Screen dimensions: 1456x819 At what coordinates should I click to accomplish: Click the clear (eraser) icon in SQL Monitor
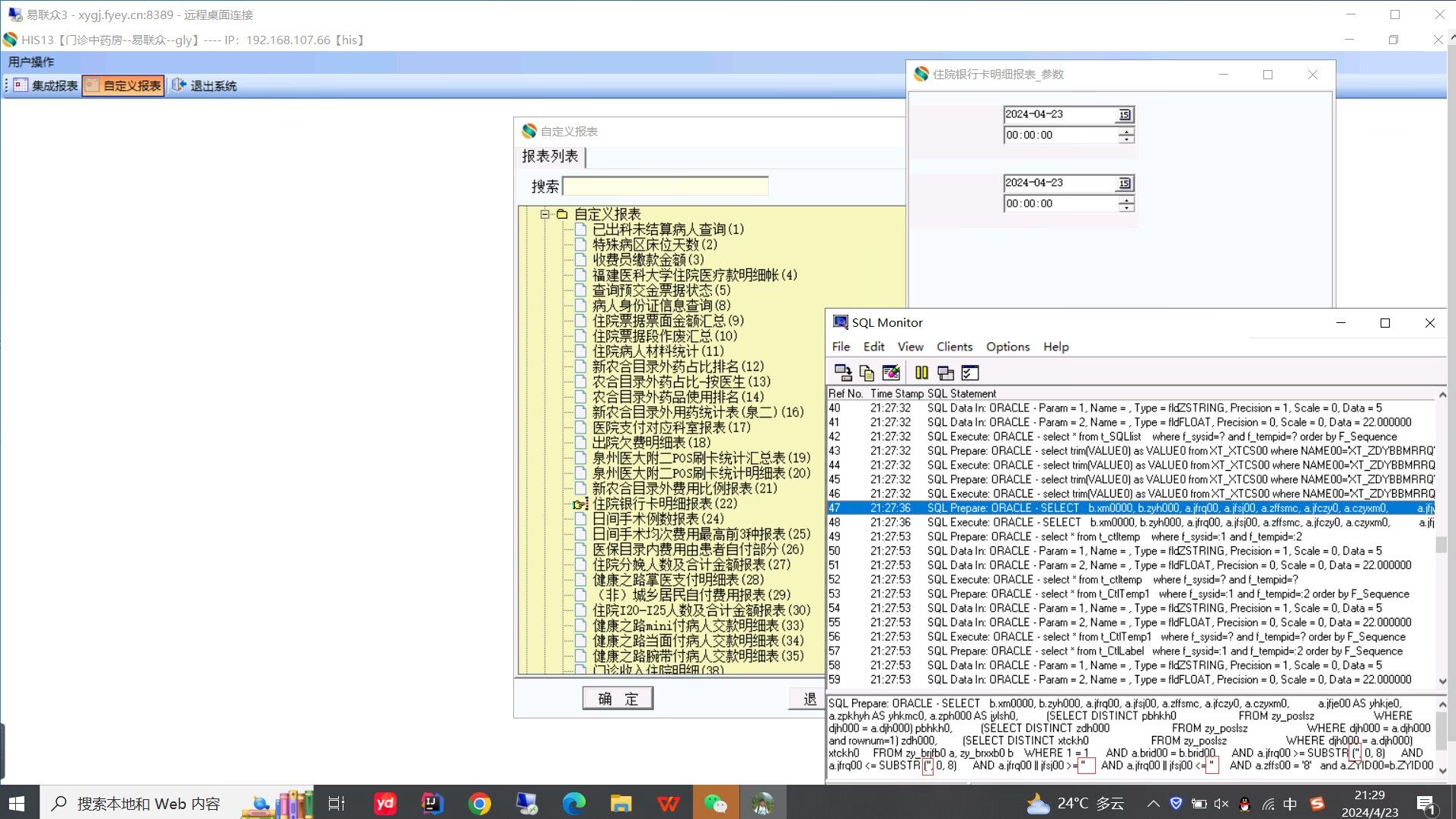point(890,373)
